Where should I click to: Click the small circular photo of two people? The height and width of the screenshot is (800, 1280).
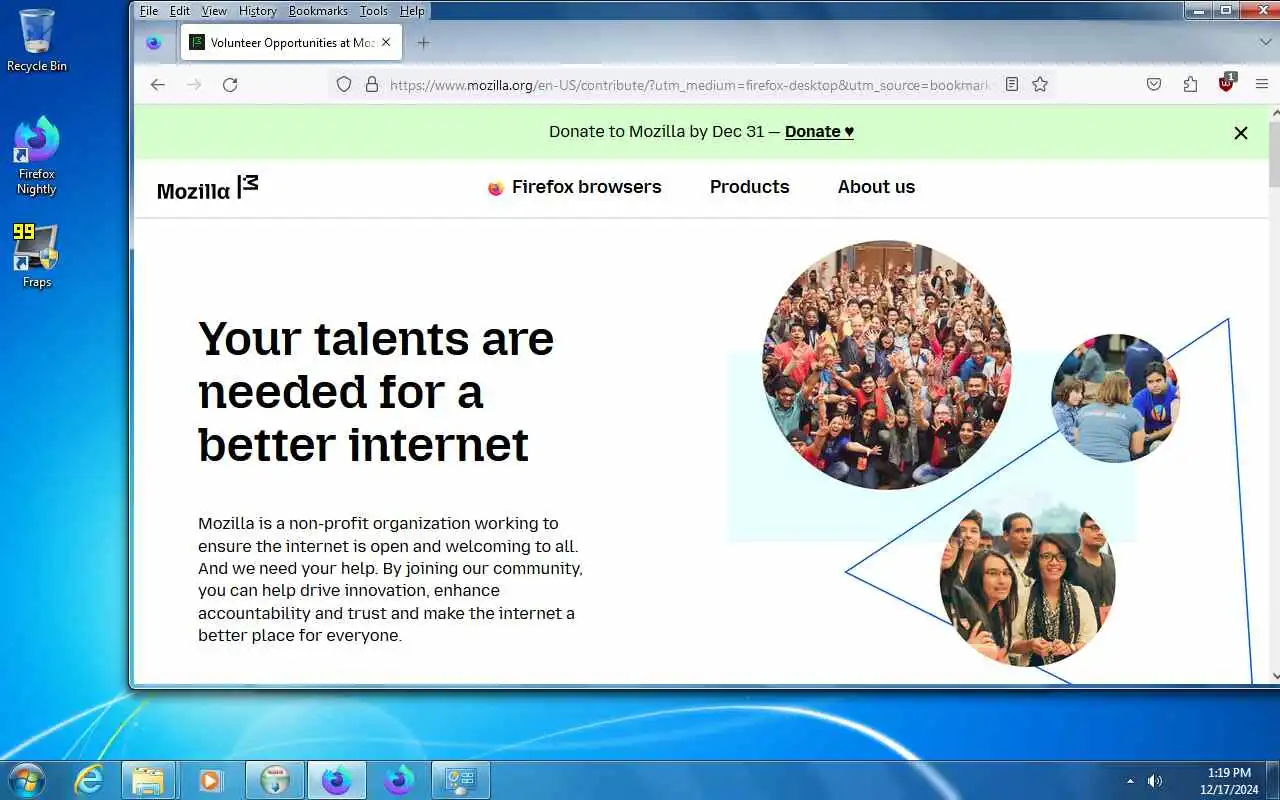(x=1115, y=398)
